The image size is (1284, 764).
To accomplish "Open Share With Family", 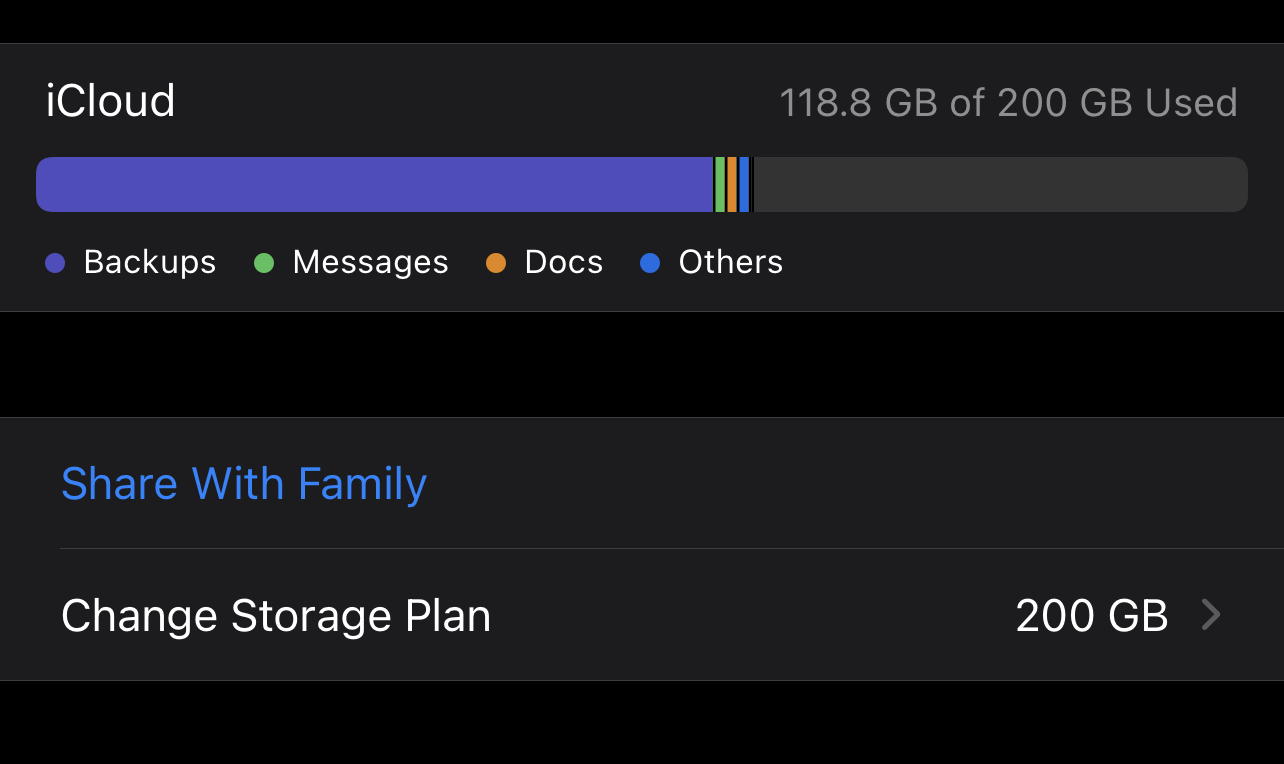I will pos(244,484).
